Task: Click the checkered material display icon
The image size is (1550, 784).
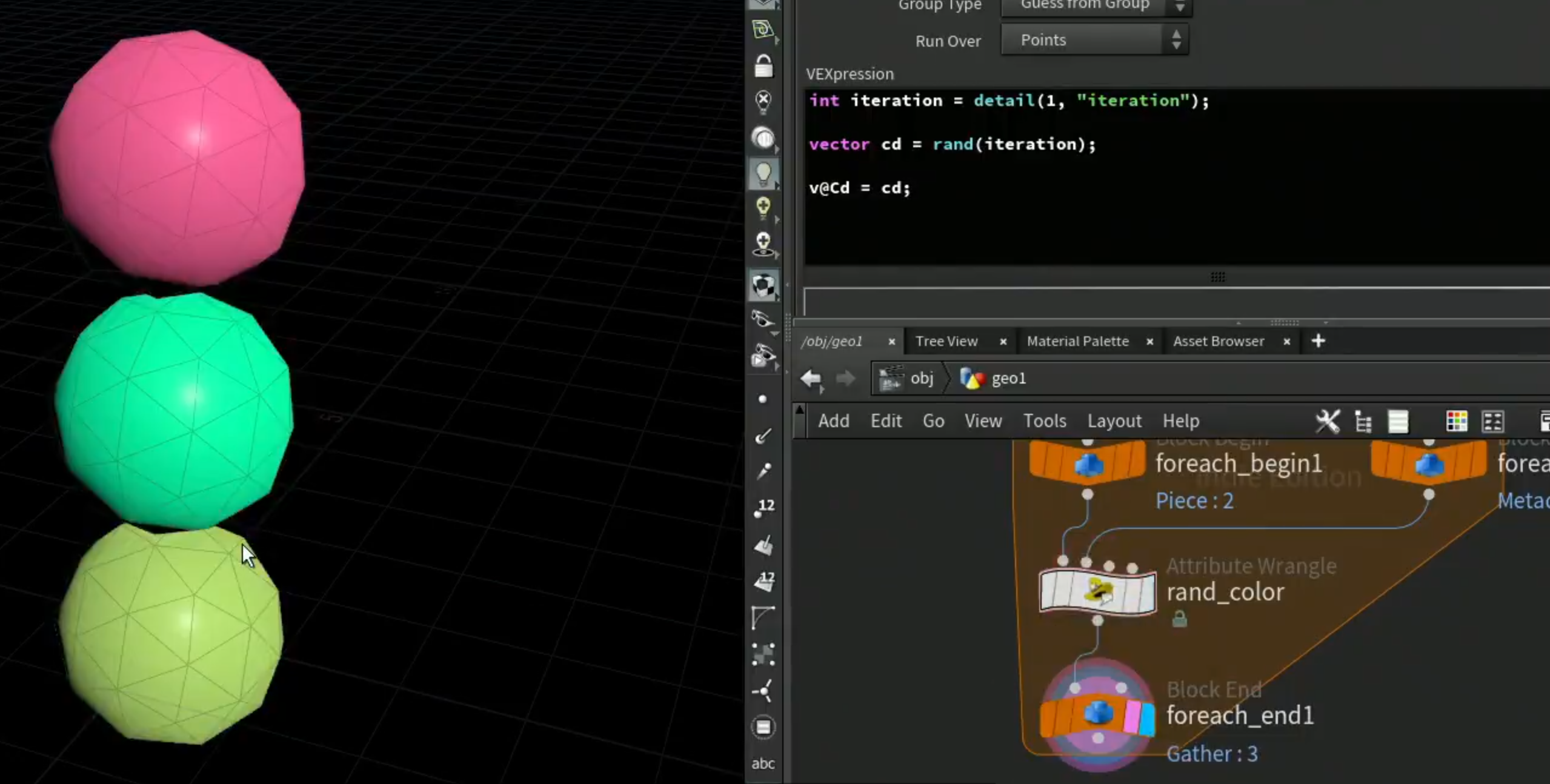Action: click(x=763, y=285)
